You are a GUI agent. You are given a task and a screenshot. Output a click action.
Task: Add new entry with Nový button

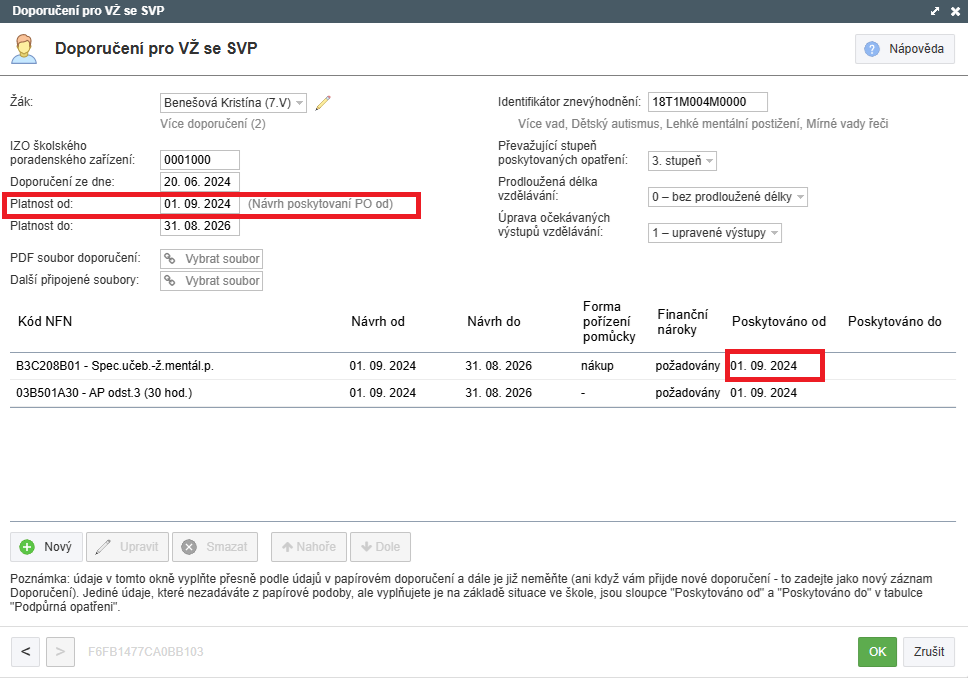click(x=46, y=547)
